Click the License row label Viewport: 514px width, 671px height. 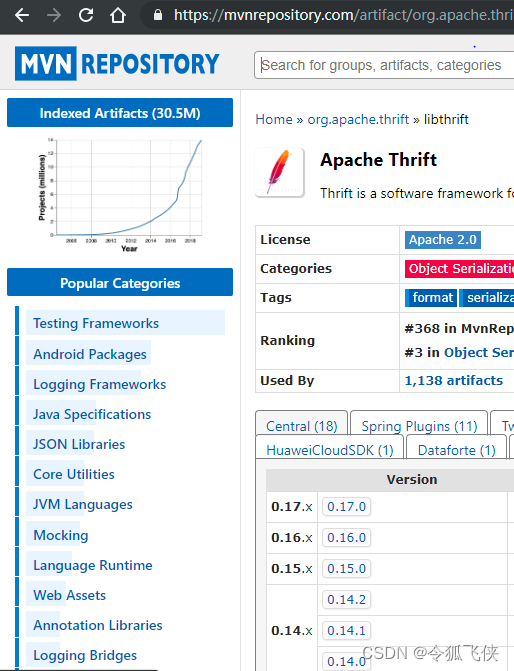[x=285, y=240]
